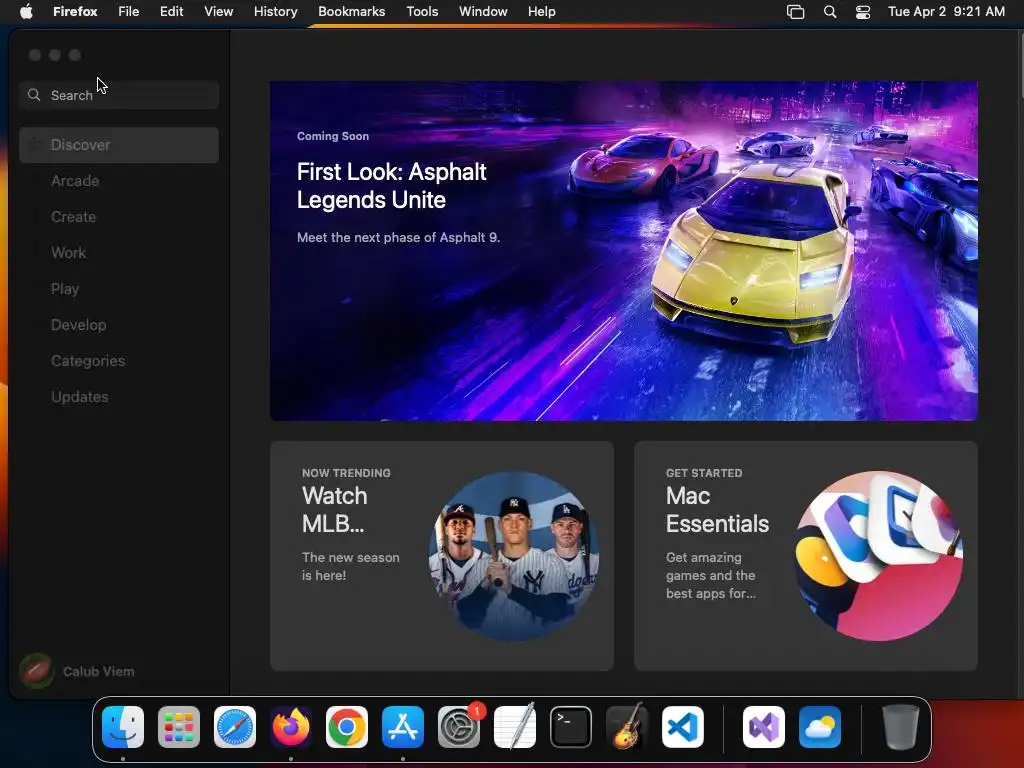This screenshot has width=1024, height=768.
Task: Click the Mac Essentials app icons image
Action: (878, 556)
